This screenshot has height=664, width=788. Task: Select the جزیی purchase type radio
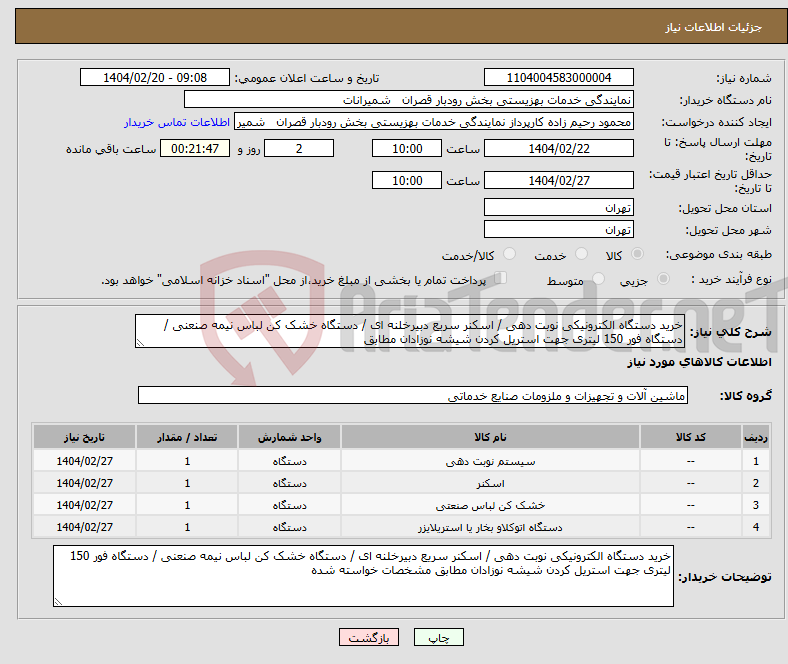[x=663, y=278]
